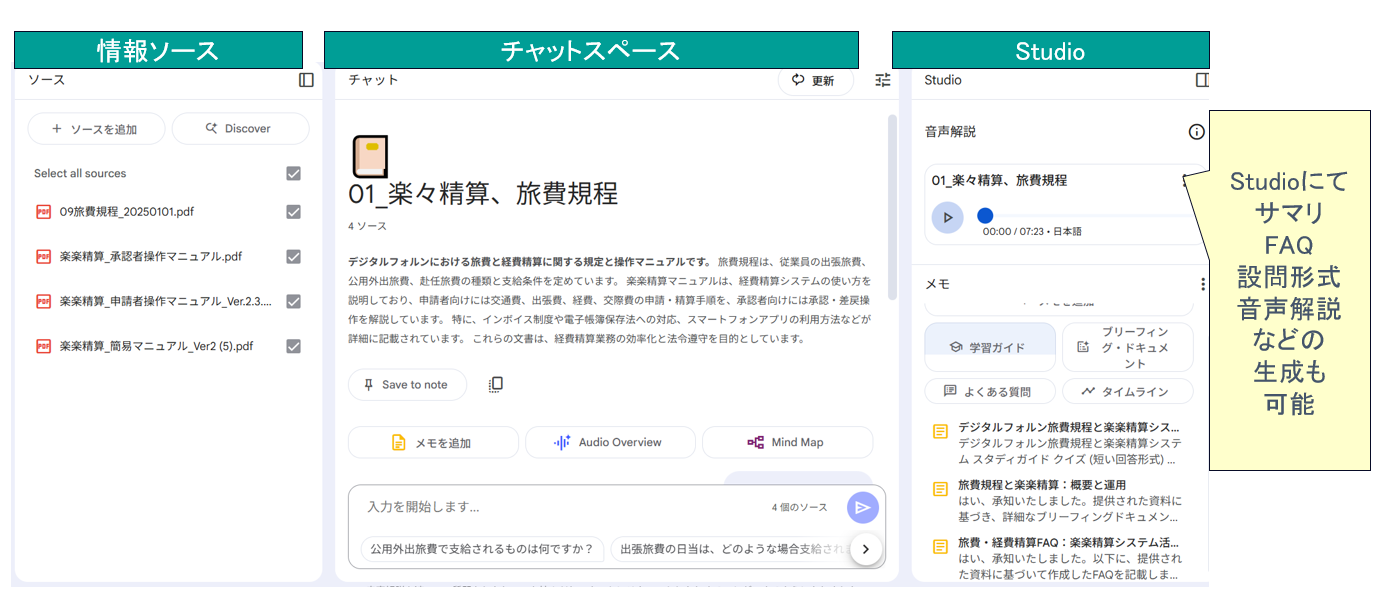Show more suggested questions with the chevron
1379x591 pixels.
tap(866, 548)
